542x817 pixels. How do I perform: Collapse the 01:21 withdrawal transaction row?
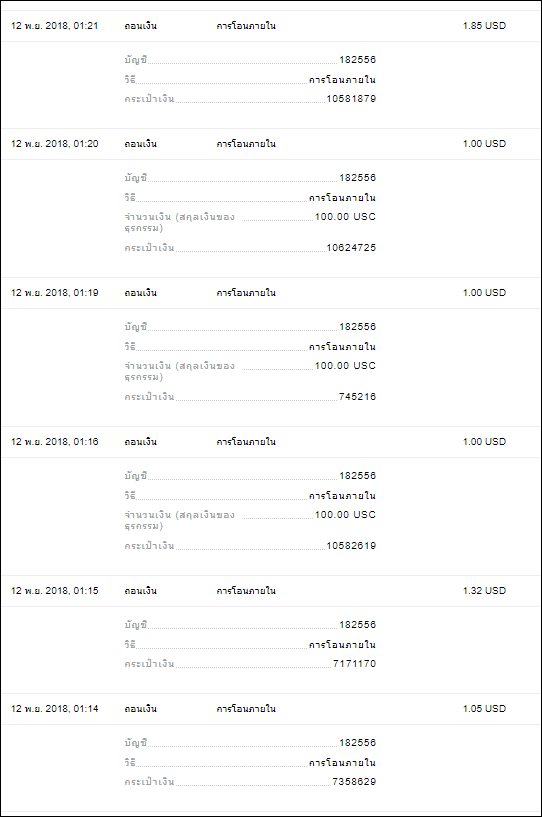coord(270,26)
